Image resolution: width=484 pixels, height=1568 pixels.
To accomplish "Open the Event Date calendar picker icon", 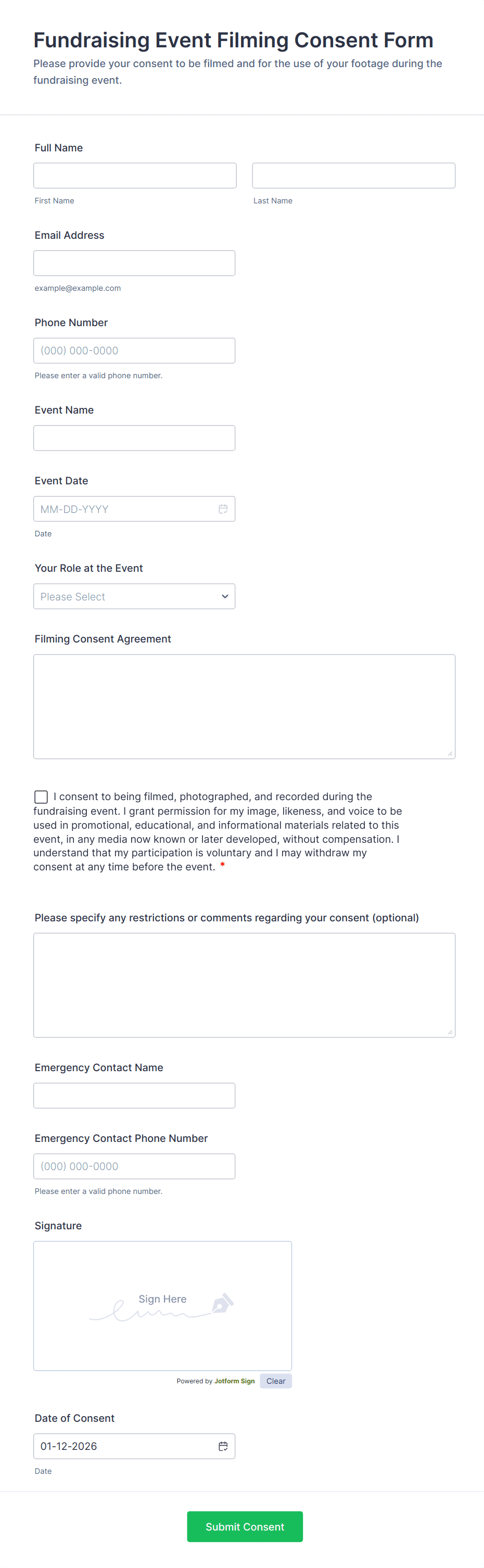I will tap(223, 509).
